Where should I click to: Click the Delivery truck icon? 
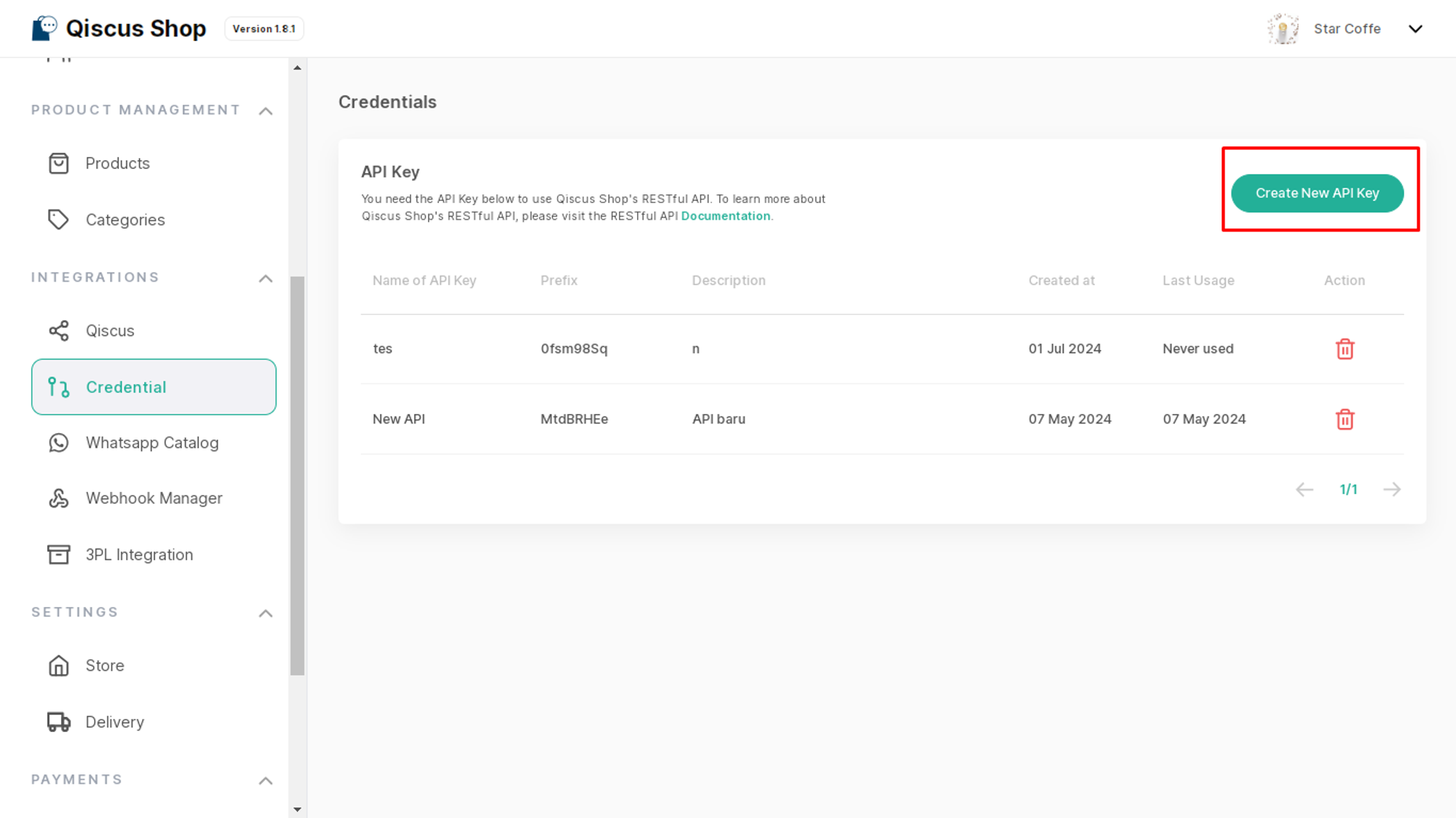coord(59,722)
